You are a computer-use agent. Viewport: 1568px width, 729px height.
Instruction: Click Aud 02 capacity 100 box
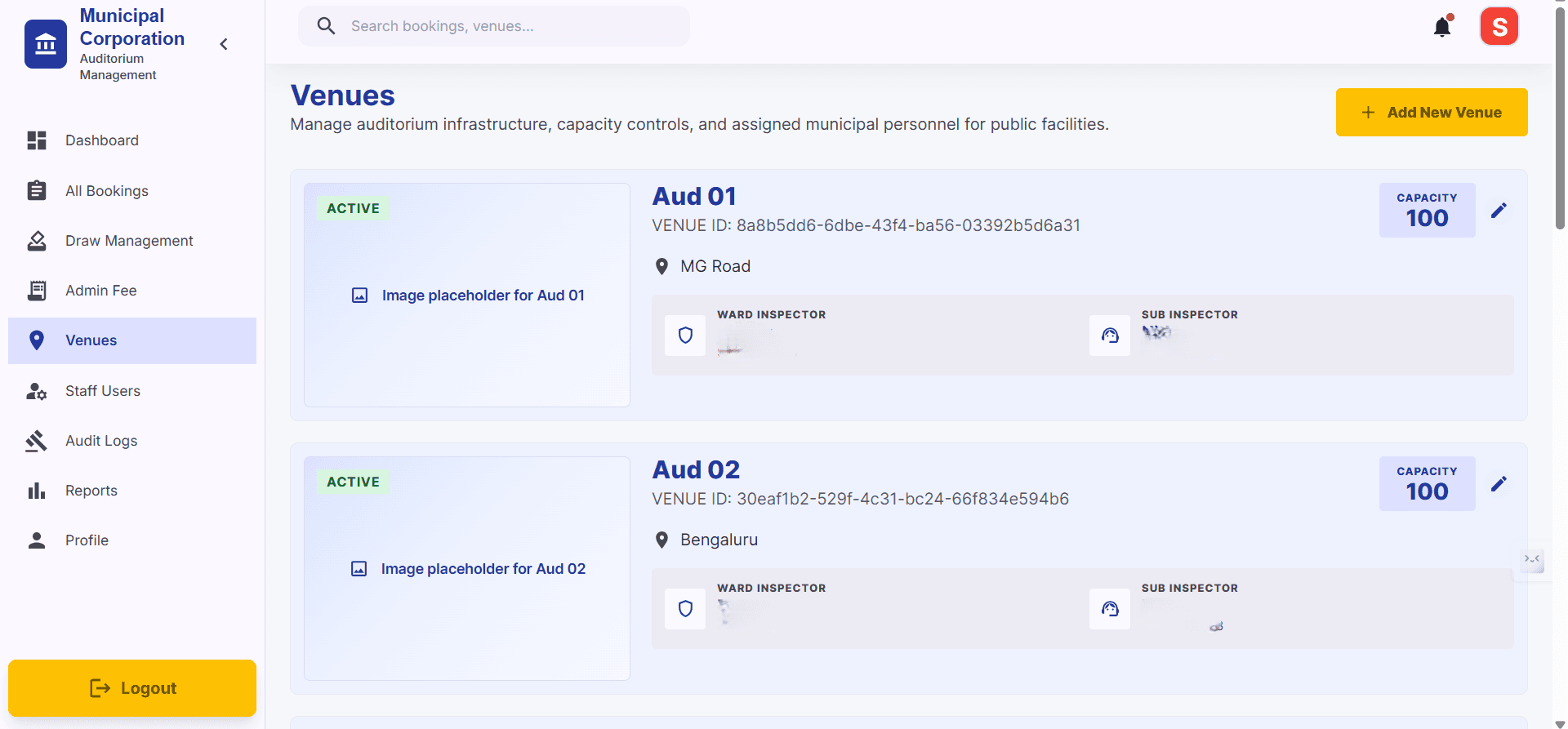pos(1427,484)
